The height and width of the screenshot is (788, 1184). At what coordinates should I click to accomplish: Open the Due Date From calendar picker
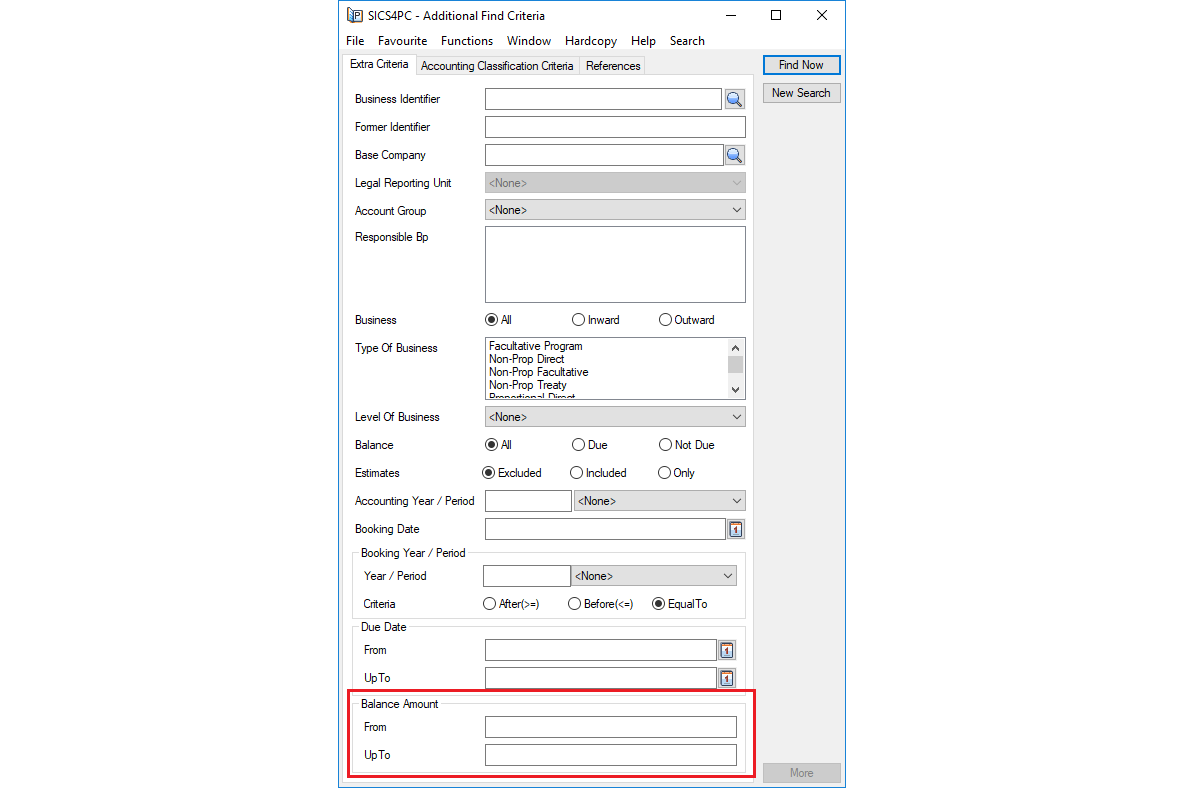[727, 650]
